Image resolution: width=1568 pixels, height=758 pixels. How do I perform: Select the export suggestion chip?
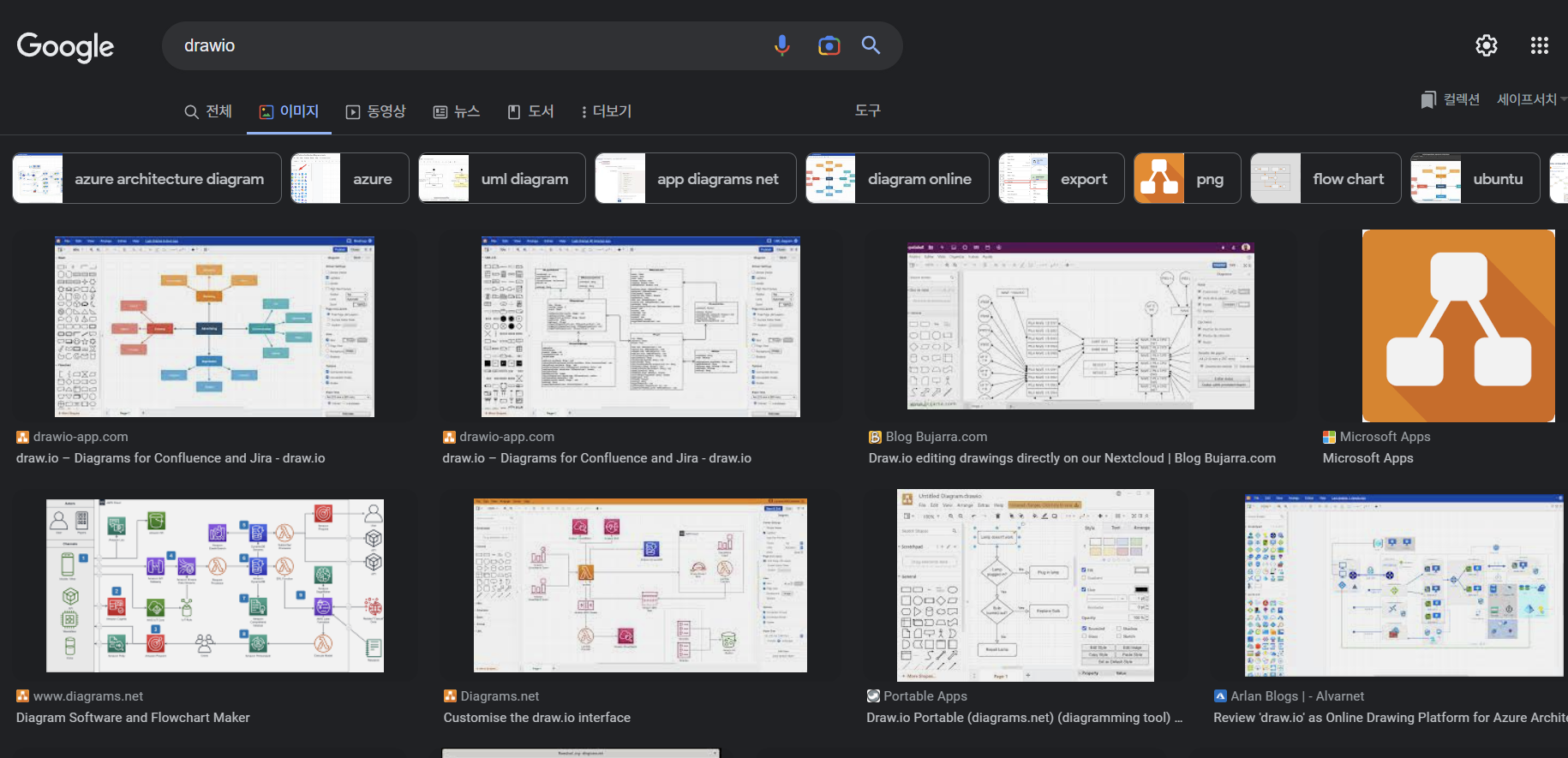click(x=1062, y=178)
